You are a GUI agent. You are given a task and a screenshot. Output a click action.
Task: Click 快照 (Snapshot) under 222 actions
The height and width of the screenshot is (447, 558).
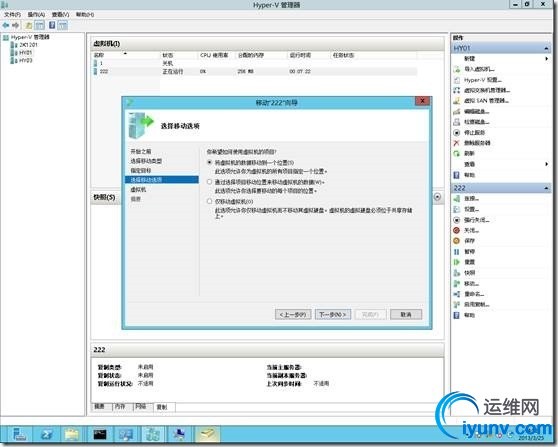[x=469, y=273]
